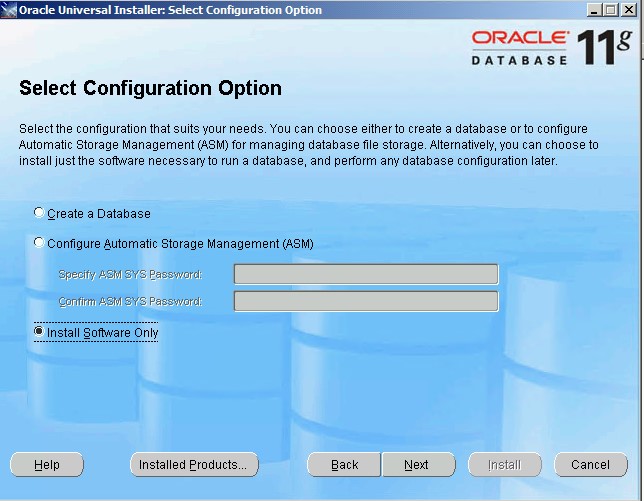The height and width of the screenshot is (501, 644).
Task: Click the window title bar text
Action: pyautogui.click(x=170, y=10)
